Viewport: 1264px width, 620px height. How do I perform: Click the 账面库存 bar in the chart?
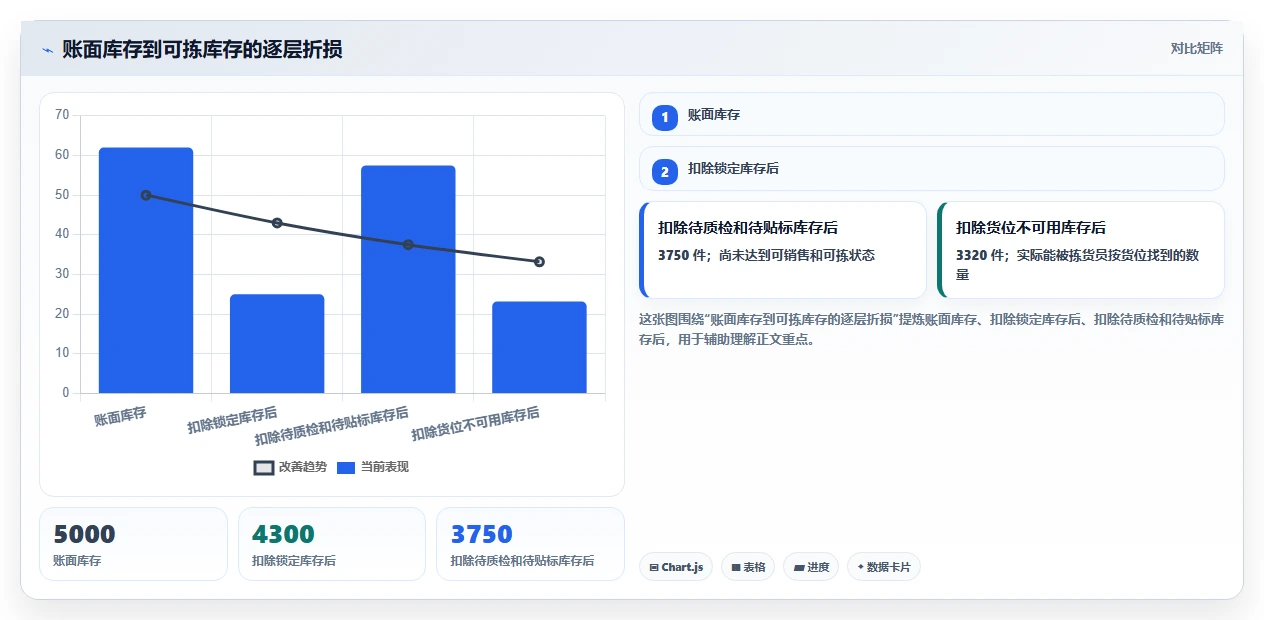click(146, 270)
